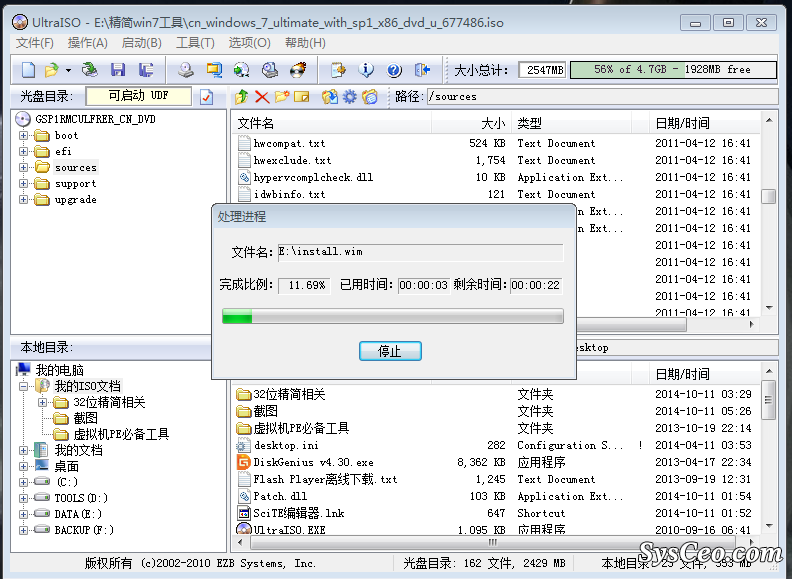This screenshot has width=792, height=579.
Task: Click the E:\install.wim filename field
Action: tap(420, 252)
